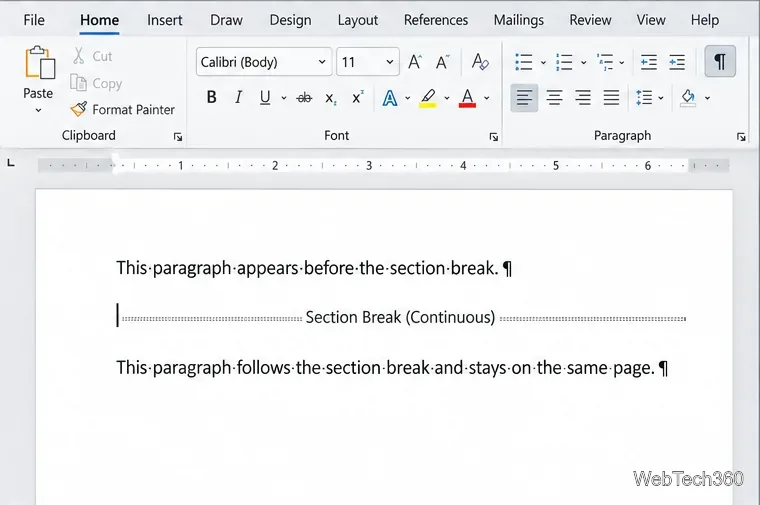Viewport: 760px width, 505px height.
Task: Open the Clipboard dialog launcher
Action: 178,137
